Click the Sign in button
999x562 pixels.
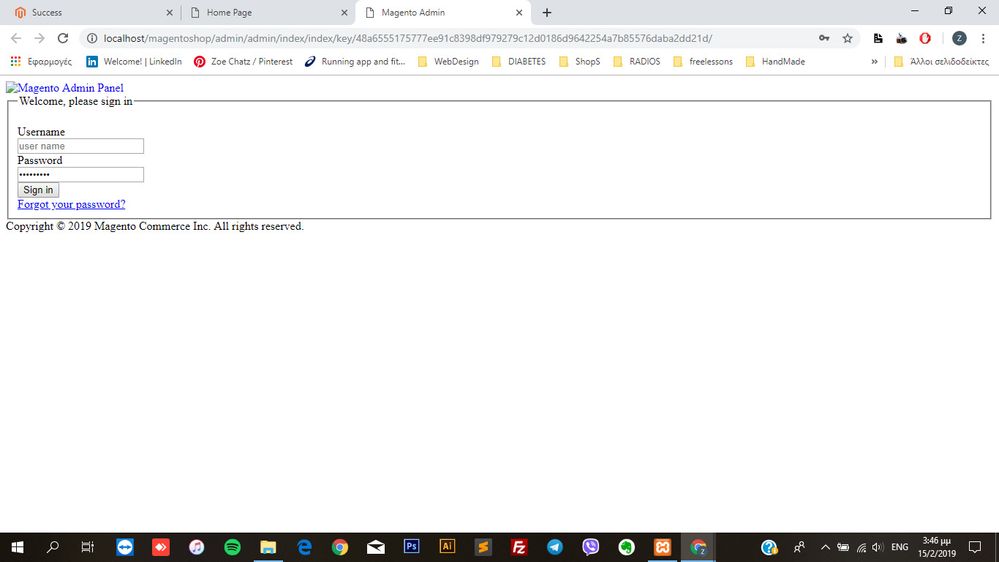(38, 190)
